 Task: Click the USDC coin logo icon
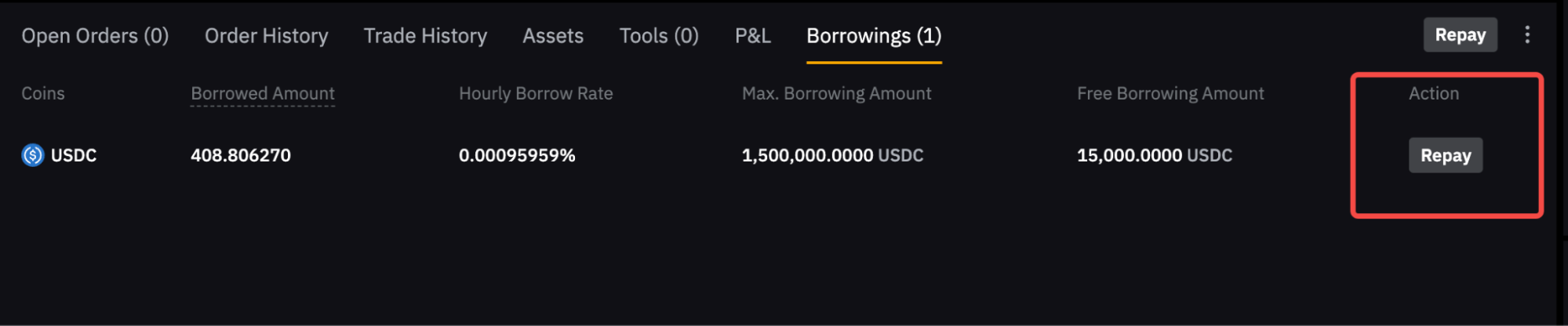[x=32, y=155]
